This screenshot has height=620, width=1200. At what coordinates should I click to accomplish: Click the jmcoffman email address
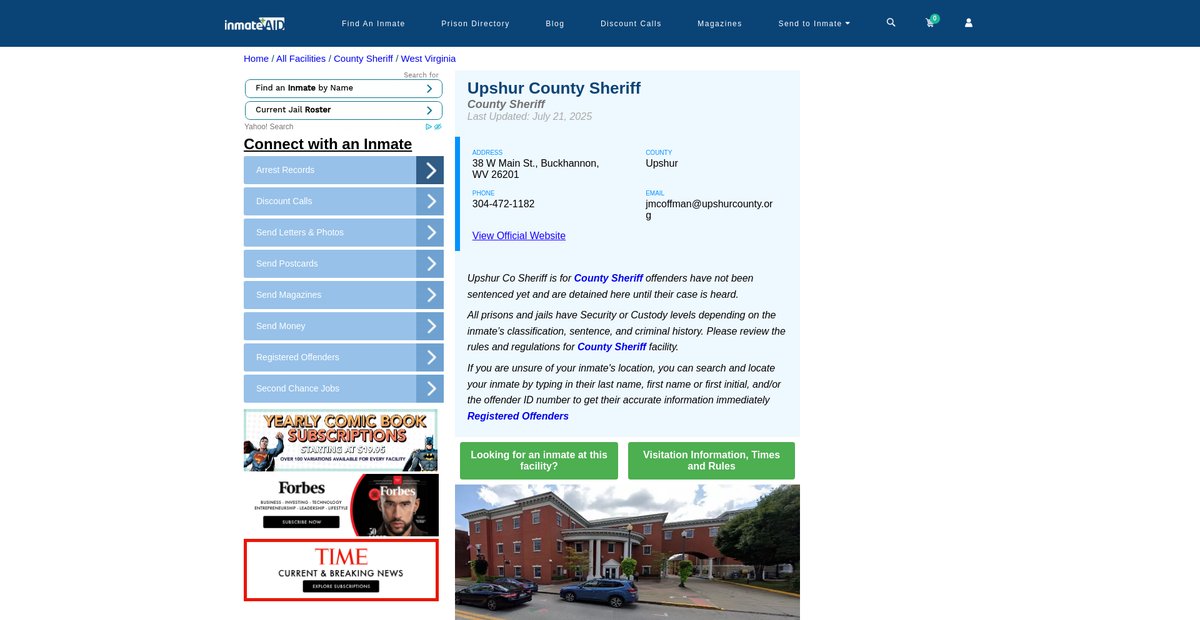709,209
